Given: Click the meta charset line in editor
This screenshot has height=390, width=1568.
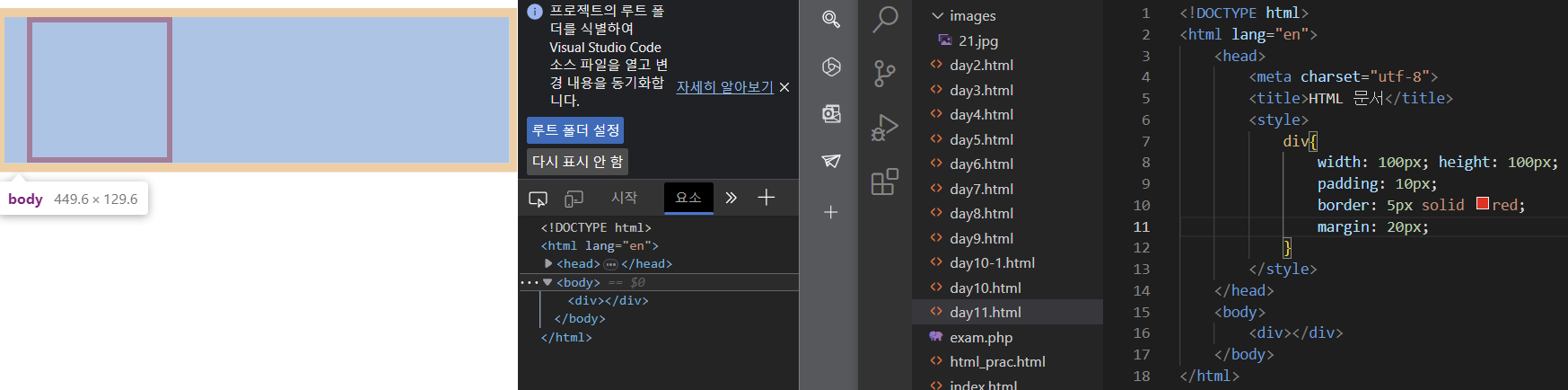Looking at the screenshot, I should click(1343, 76).
